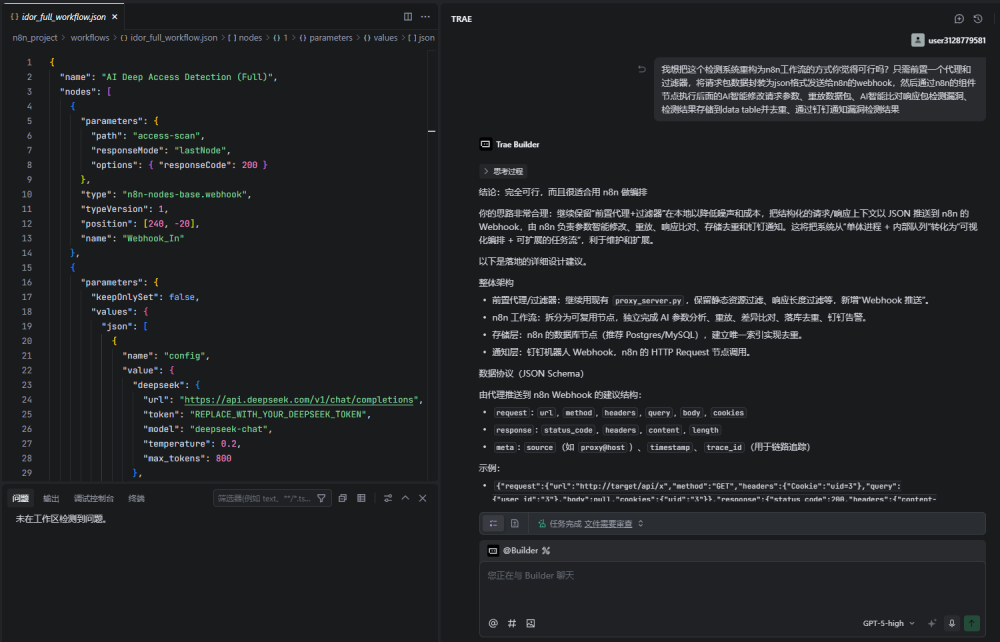Click the split editor icon
This screenshot has width=1000, height=642.
click(407, 17)
